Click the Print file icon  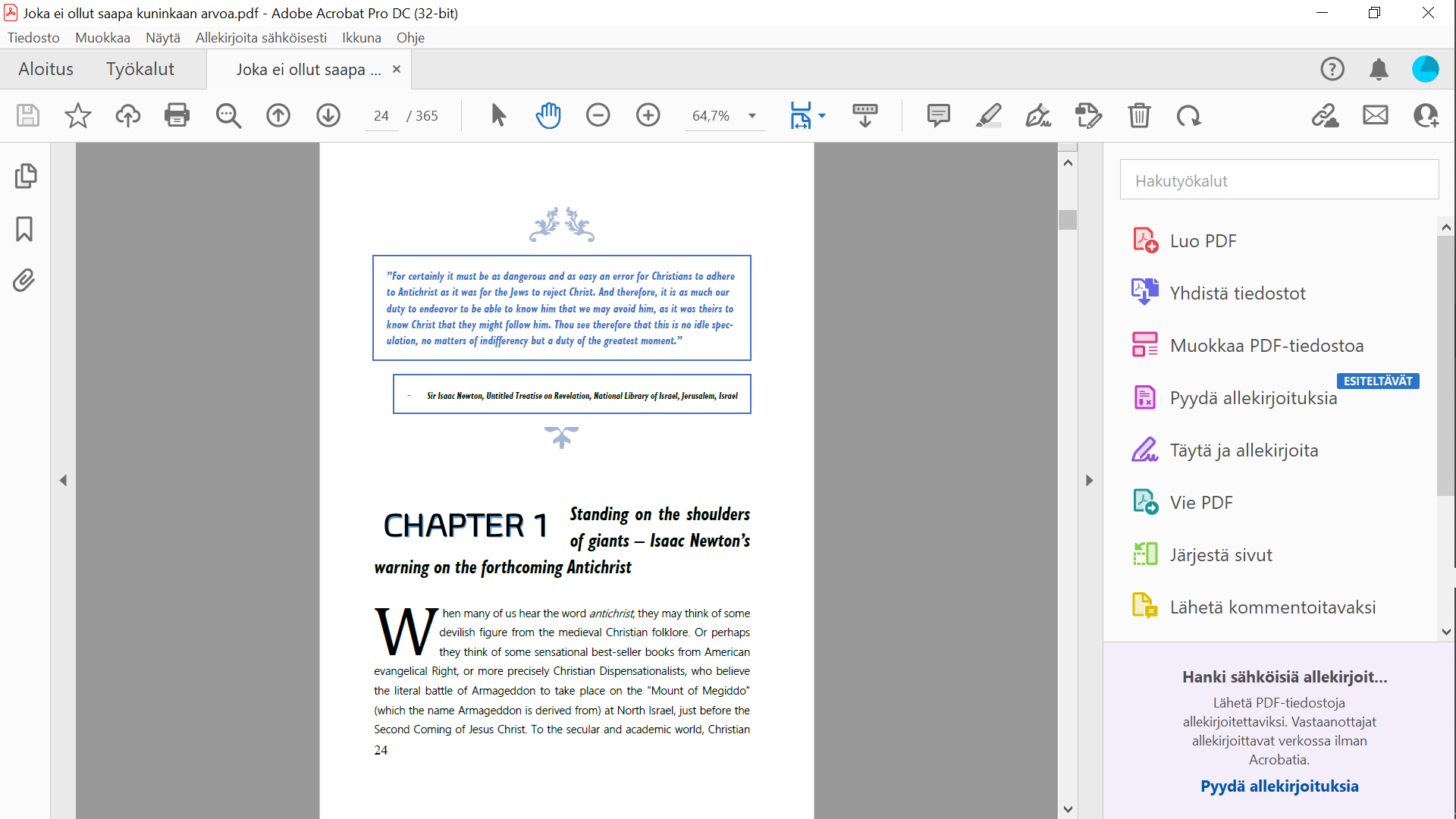point(177,115)
